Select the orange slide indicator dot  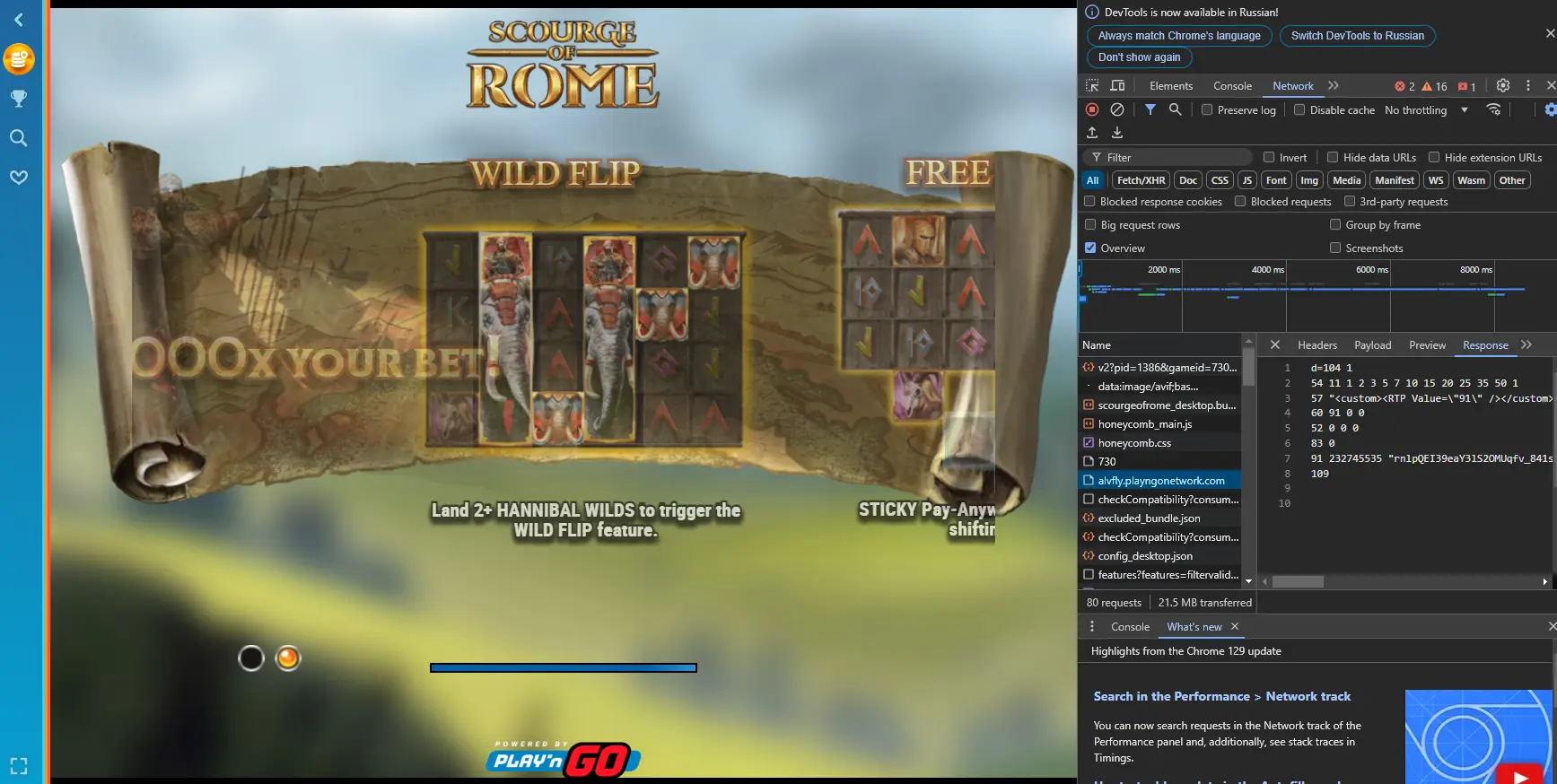(x=288, y=658)
